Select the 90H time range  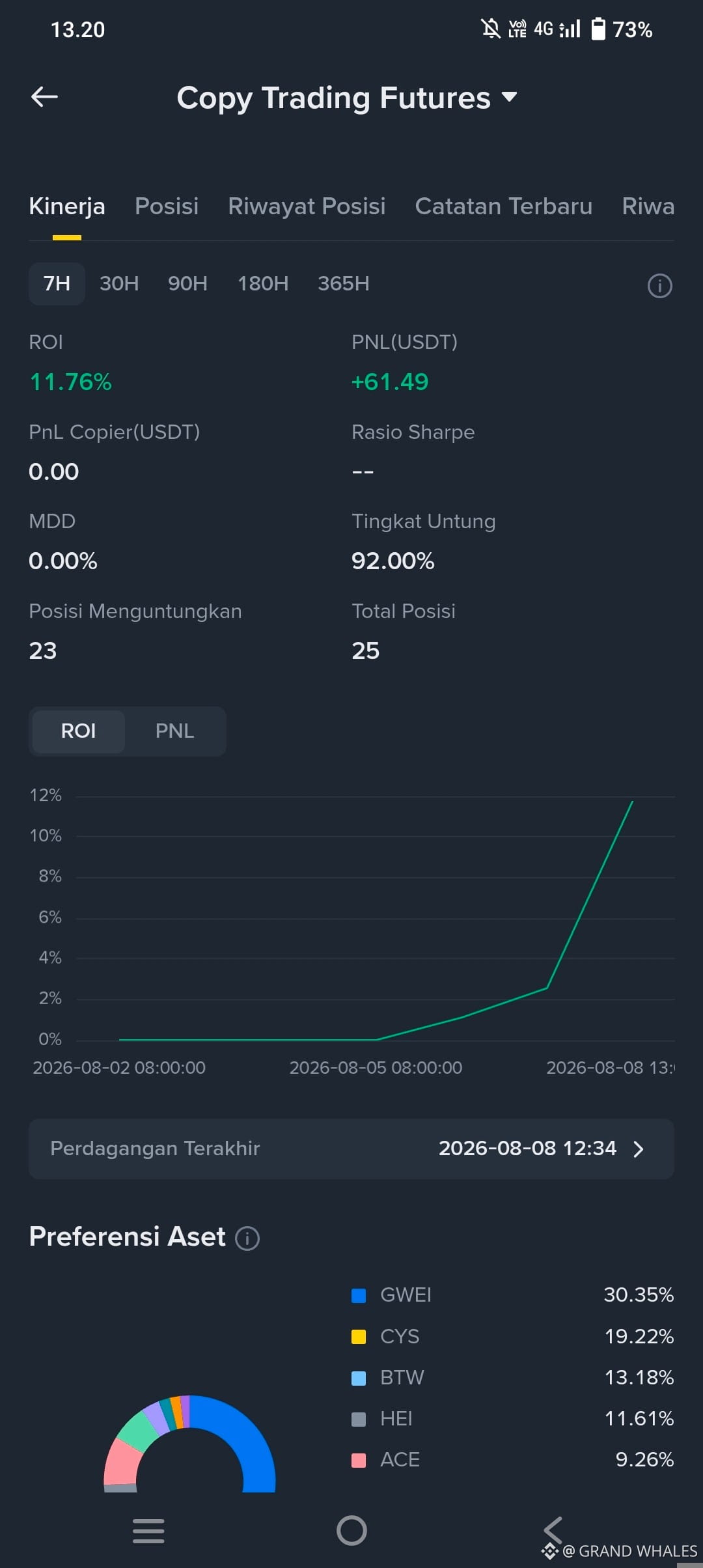[x=187, y=283]
